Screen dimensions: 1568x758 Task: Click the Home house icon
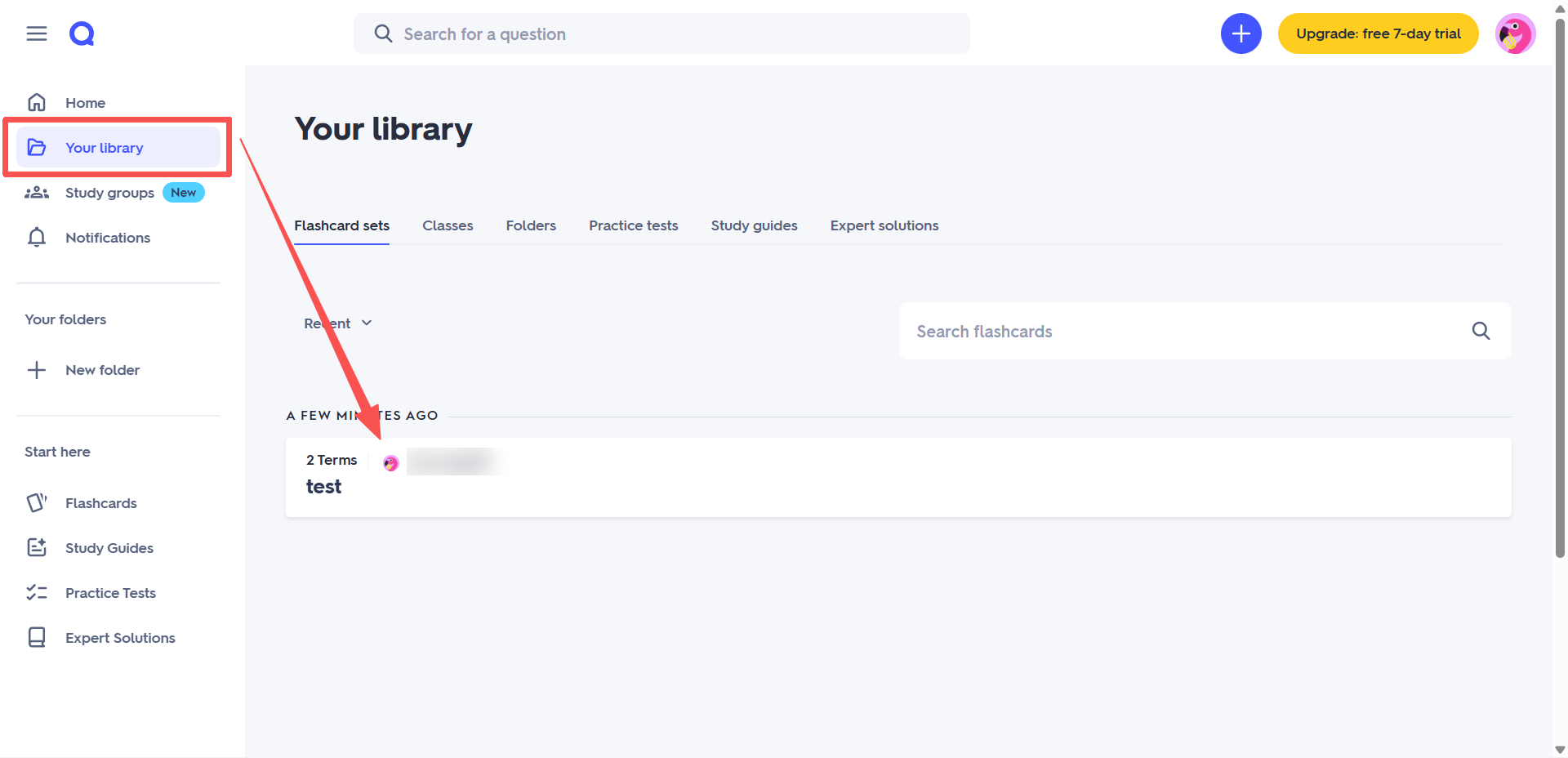[x=37, y=102]
